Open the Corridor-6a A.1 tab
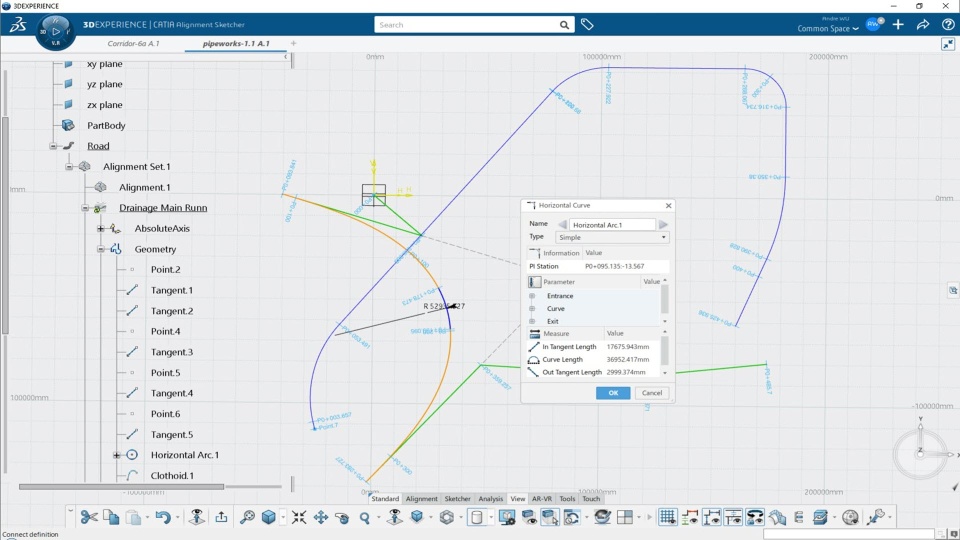This screenshot has width=960, height=540. [x=133, y=44]
